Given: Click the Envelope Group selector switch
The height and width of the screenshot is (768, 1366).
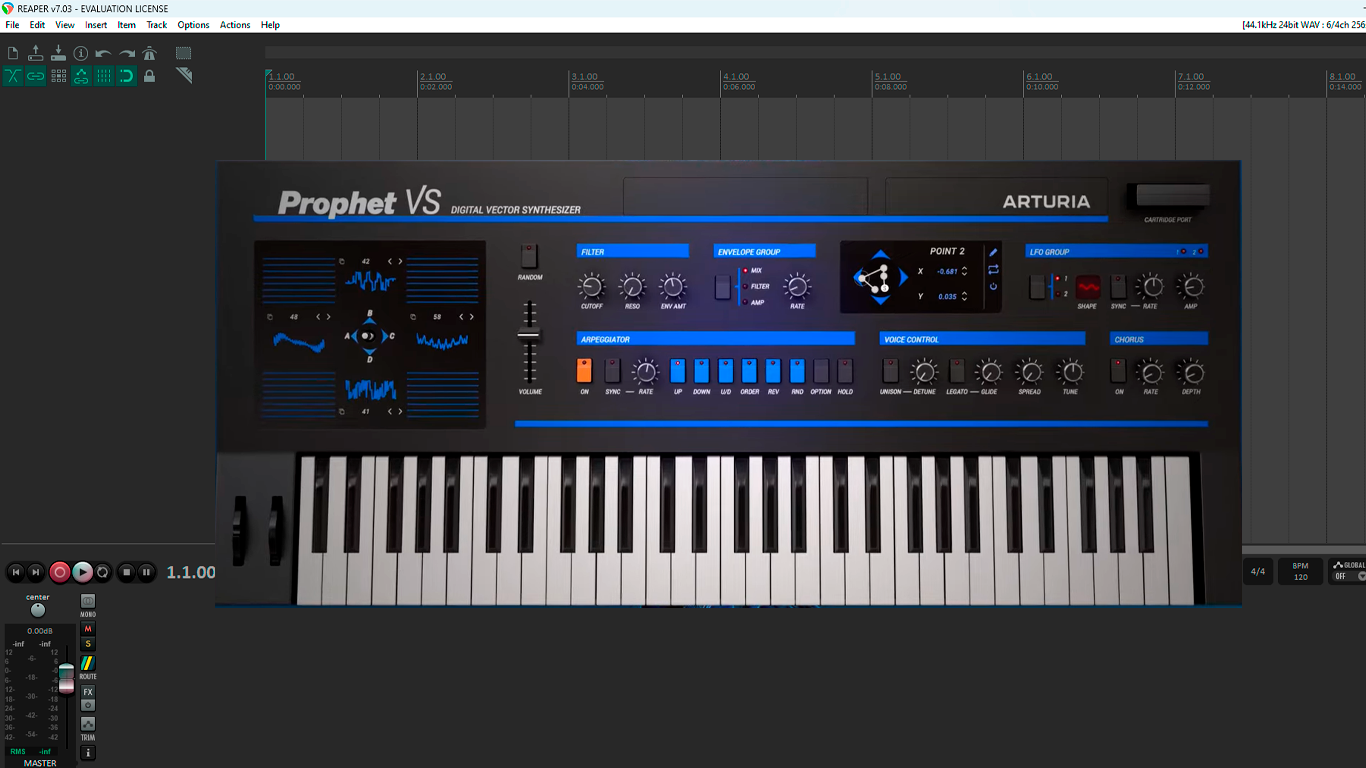Looking at the screenshot, I should tap(723, 287).
